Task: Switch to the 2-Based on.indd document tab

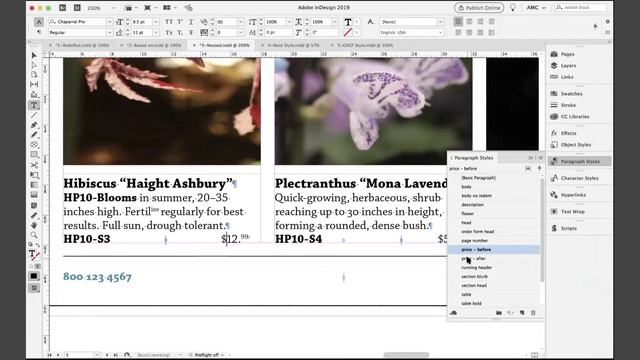Action: pyautogui.click(x=153, y=45)
